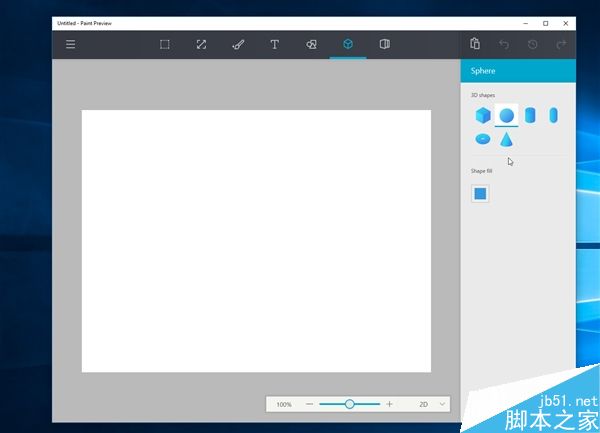Select the Brushes tool
This screenshot has width=600, height=433.
pyautogui.click(x=238, y=45)
